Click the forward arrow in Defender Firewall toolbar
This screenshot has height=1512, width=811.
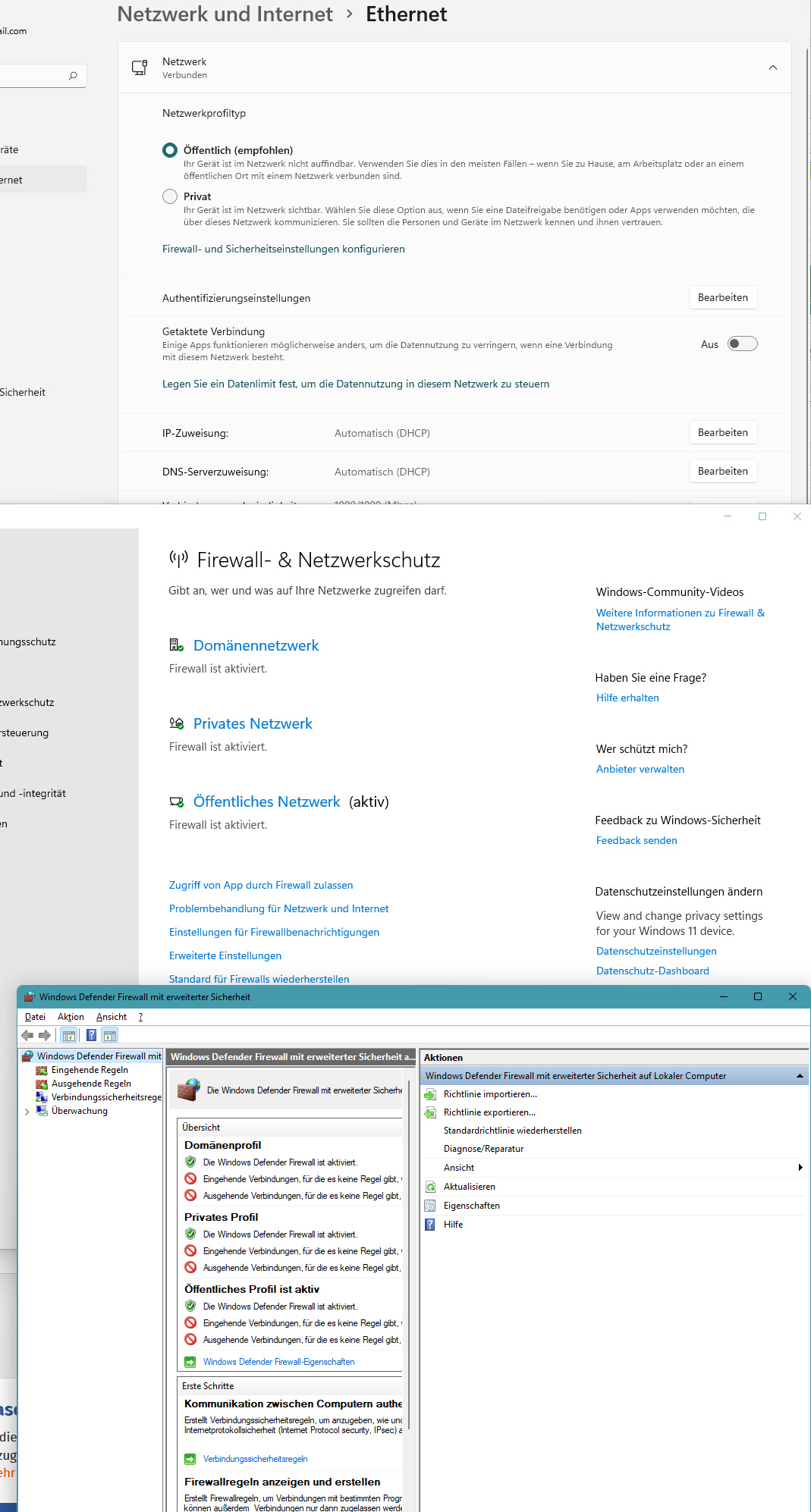tap(45, 1035)
